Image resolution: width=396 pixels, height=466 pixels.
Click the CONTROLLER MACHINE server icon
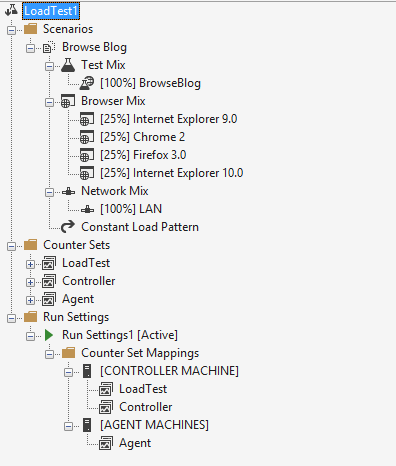pos(87,371)
